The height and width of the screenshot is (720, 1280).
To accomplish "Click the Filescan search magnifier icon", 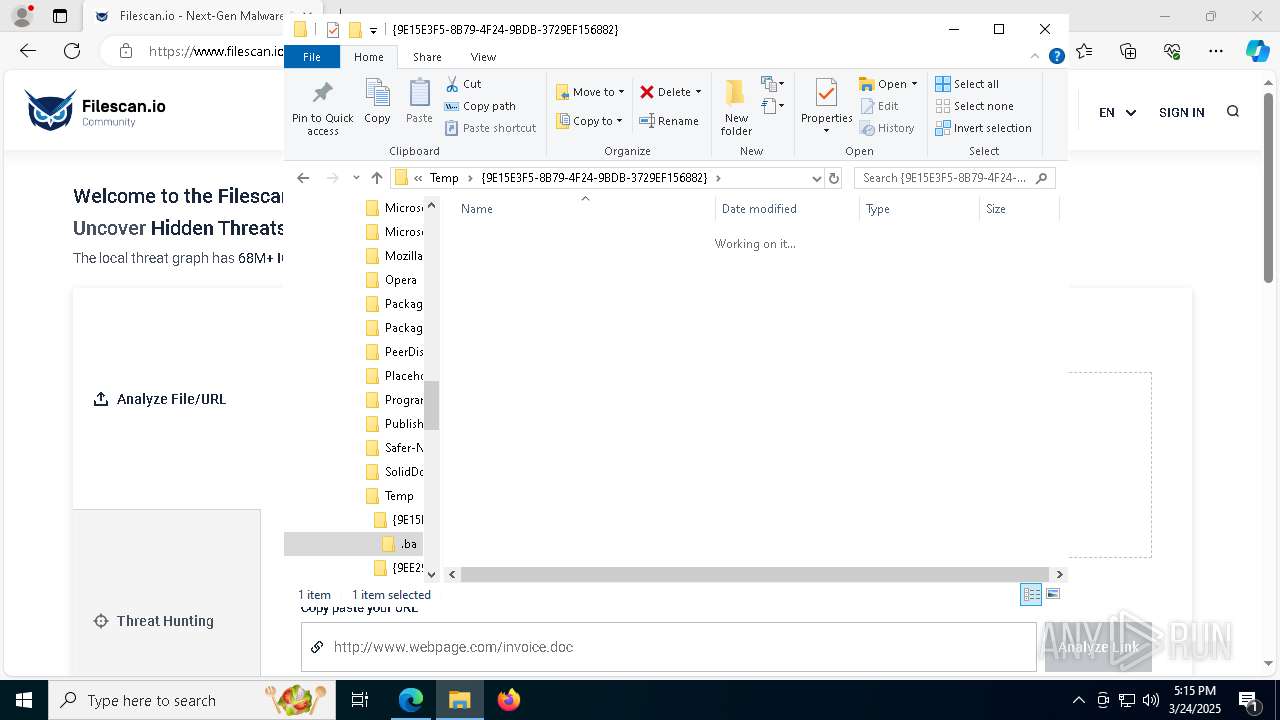I will point(1233,112).
